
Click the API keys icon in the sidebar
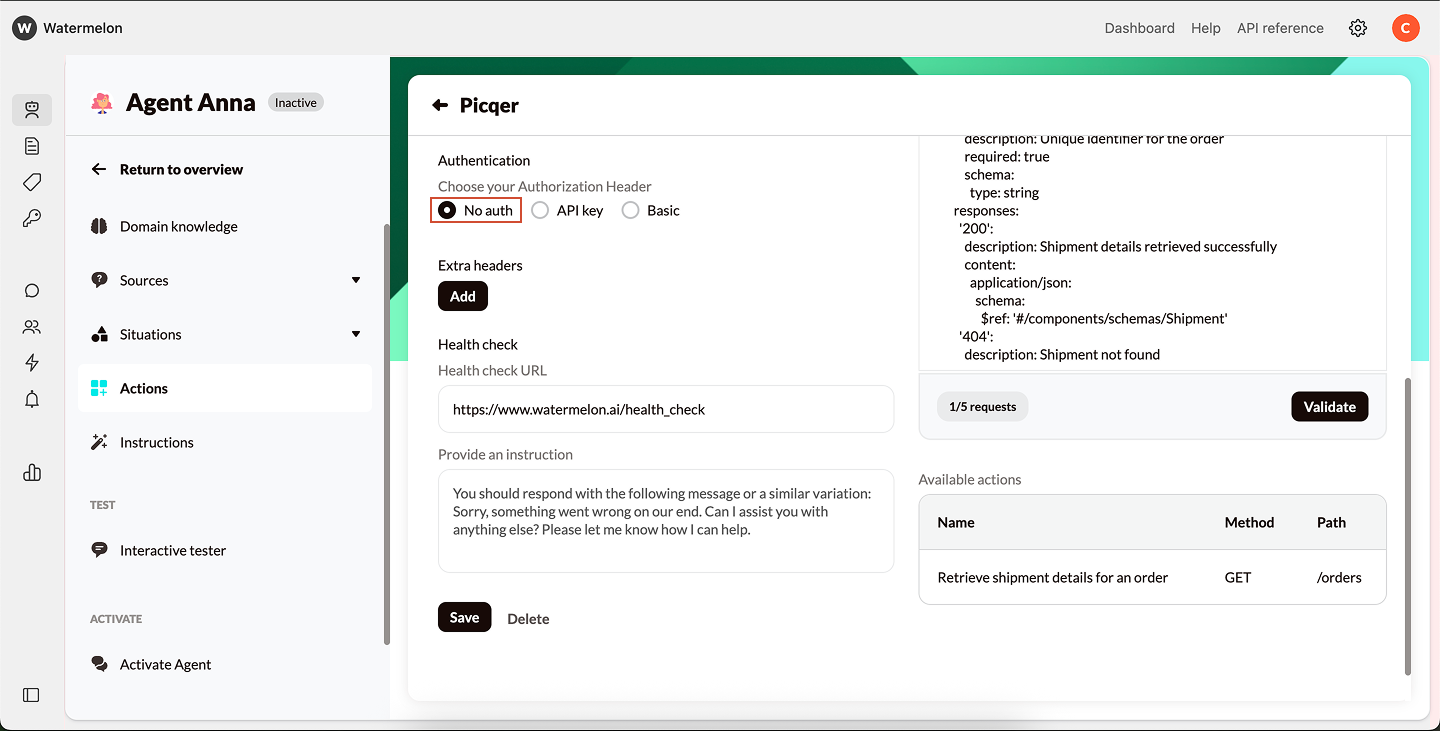[31, 218]
